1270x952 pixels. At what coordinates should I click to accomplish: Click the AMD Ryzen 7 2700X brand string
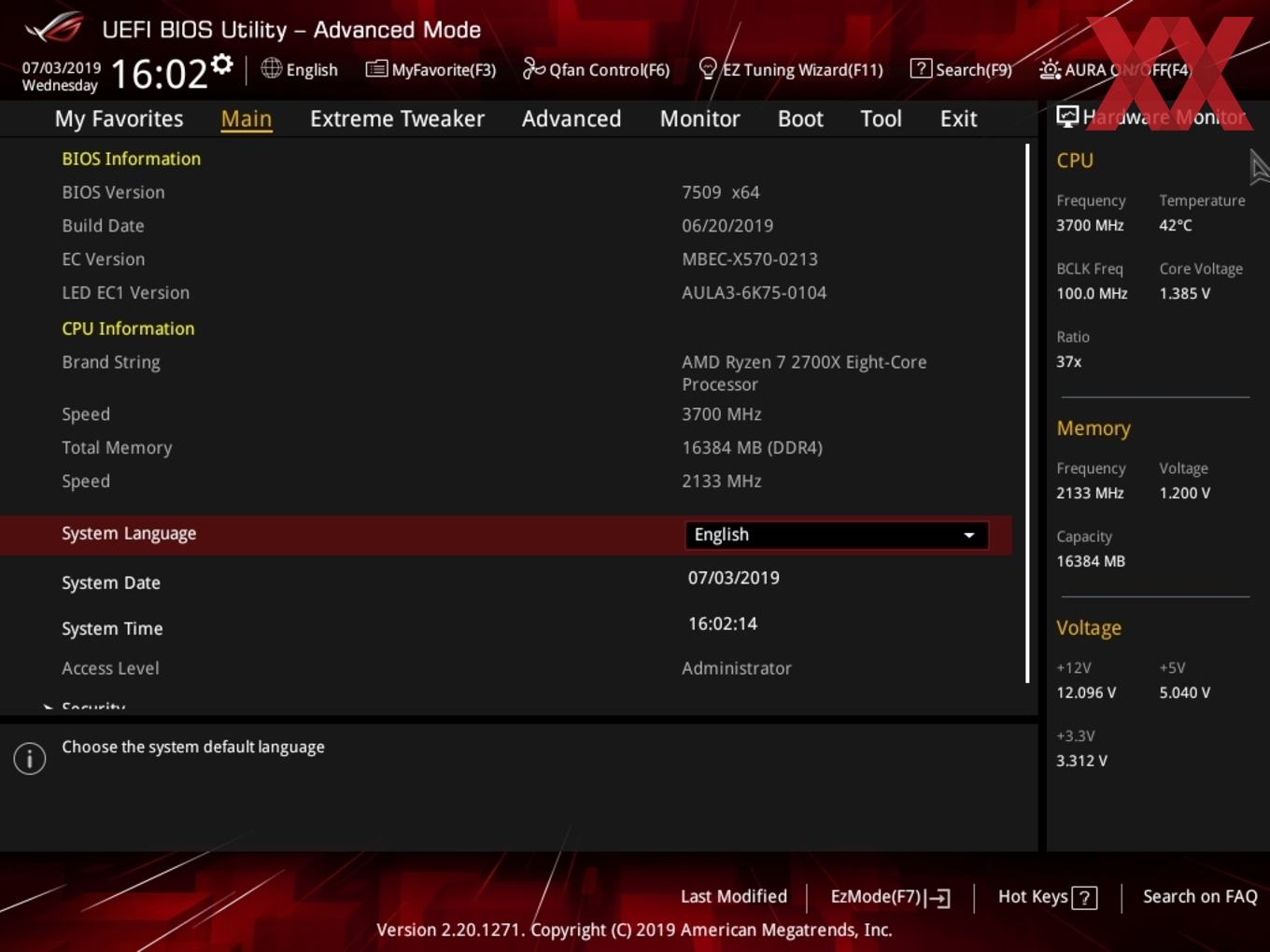(804, 373)
